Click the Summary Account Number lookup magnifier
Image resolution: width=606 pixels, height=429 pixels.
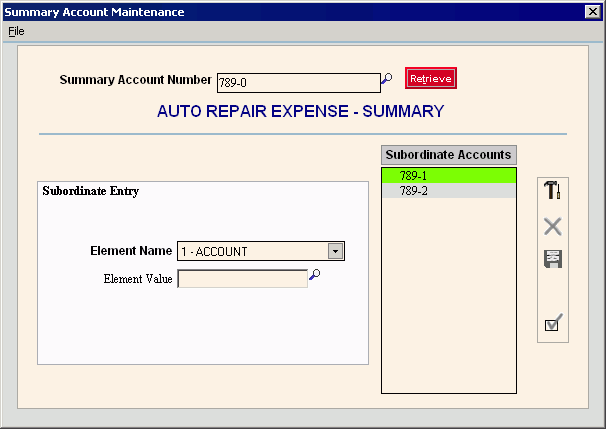click(x=387, y=79)
